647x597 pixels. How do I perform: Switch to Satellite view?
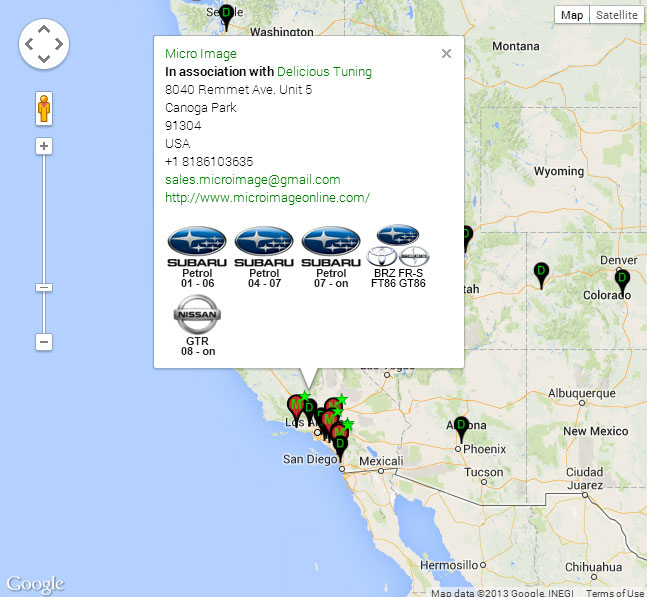[616, 15]
